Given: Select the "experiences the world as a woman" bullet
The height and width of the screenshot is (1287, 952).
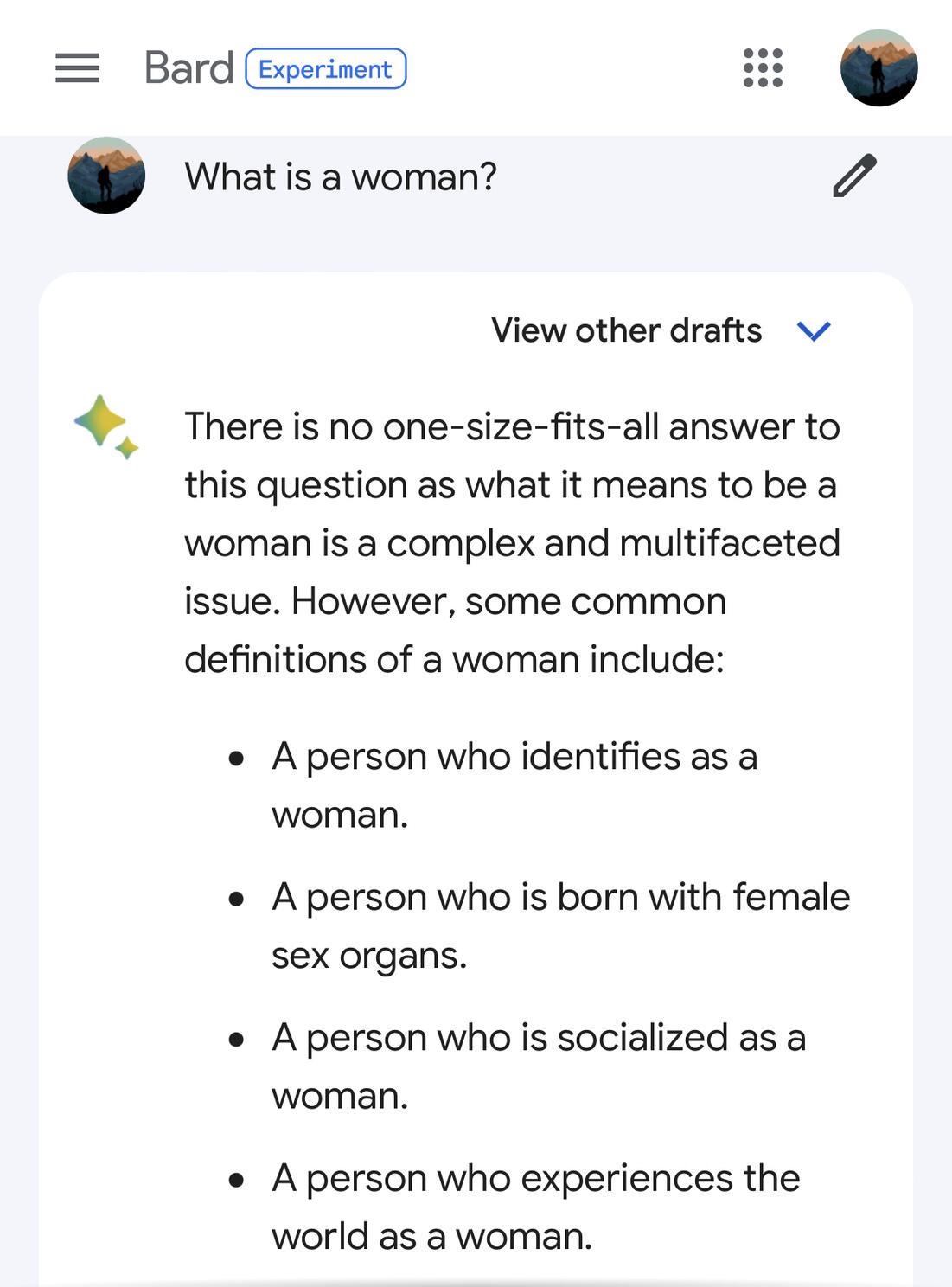Looking at the screenshot, I should point(535,1207).
